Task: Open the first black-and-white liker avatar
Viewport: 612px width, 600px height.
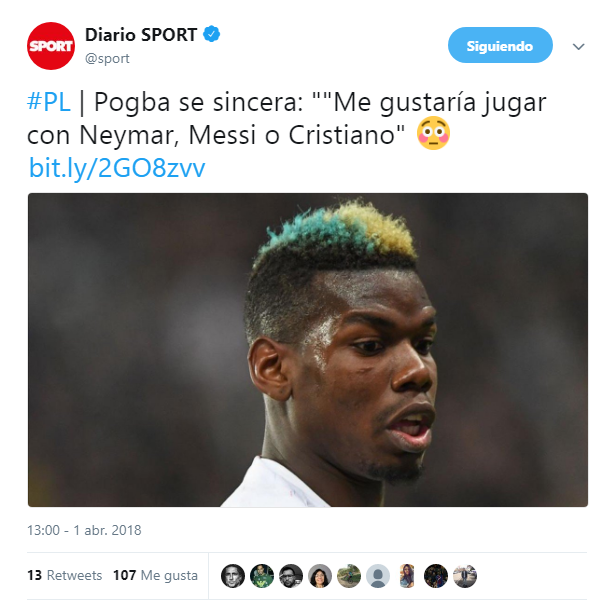Action: [x=233, y=576]
